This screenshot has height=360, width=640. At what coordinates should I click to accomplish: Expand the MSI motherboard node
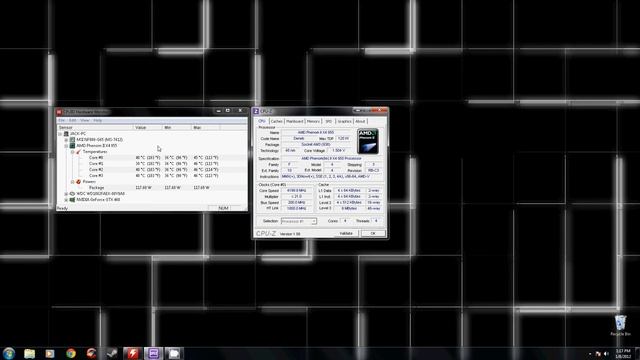66,140
